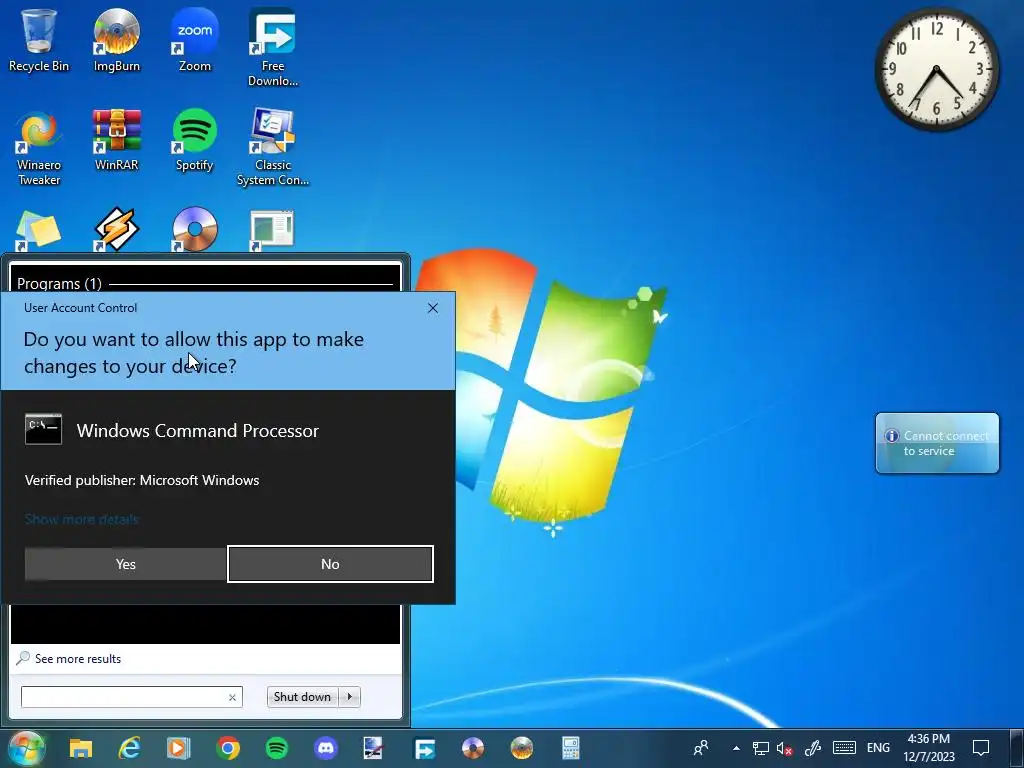
Task: Open the media player taskbar icon
Action: pyautogui.click(x=178, y=748)
